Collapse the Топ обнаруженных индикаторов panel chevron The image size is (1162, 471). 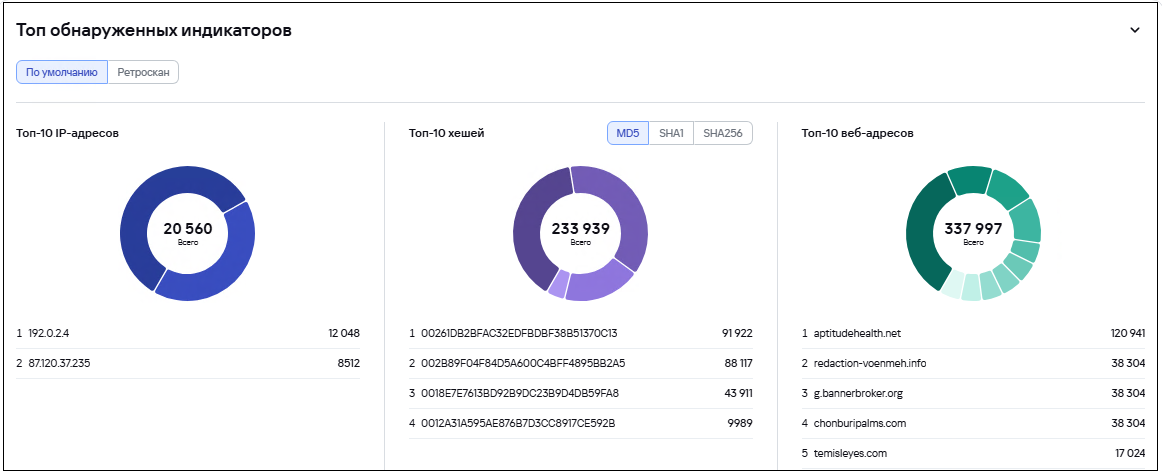[x=1134, y=30]
